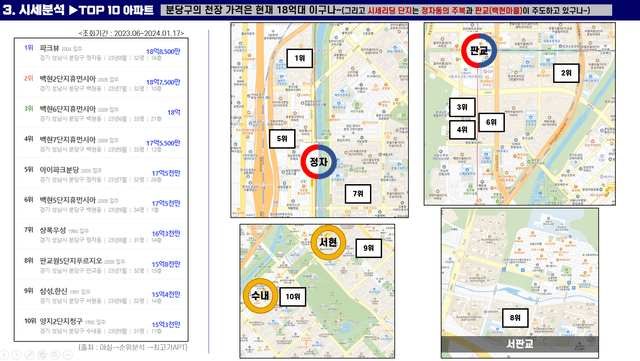Activate the slideshow zoom magnifier icon
The width and height of the screenshot is (640, 361).
click(55, 355)
